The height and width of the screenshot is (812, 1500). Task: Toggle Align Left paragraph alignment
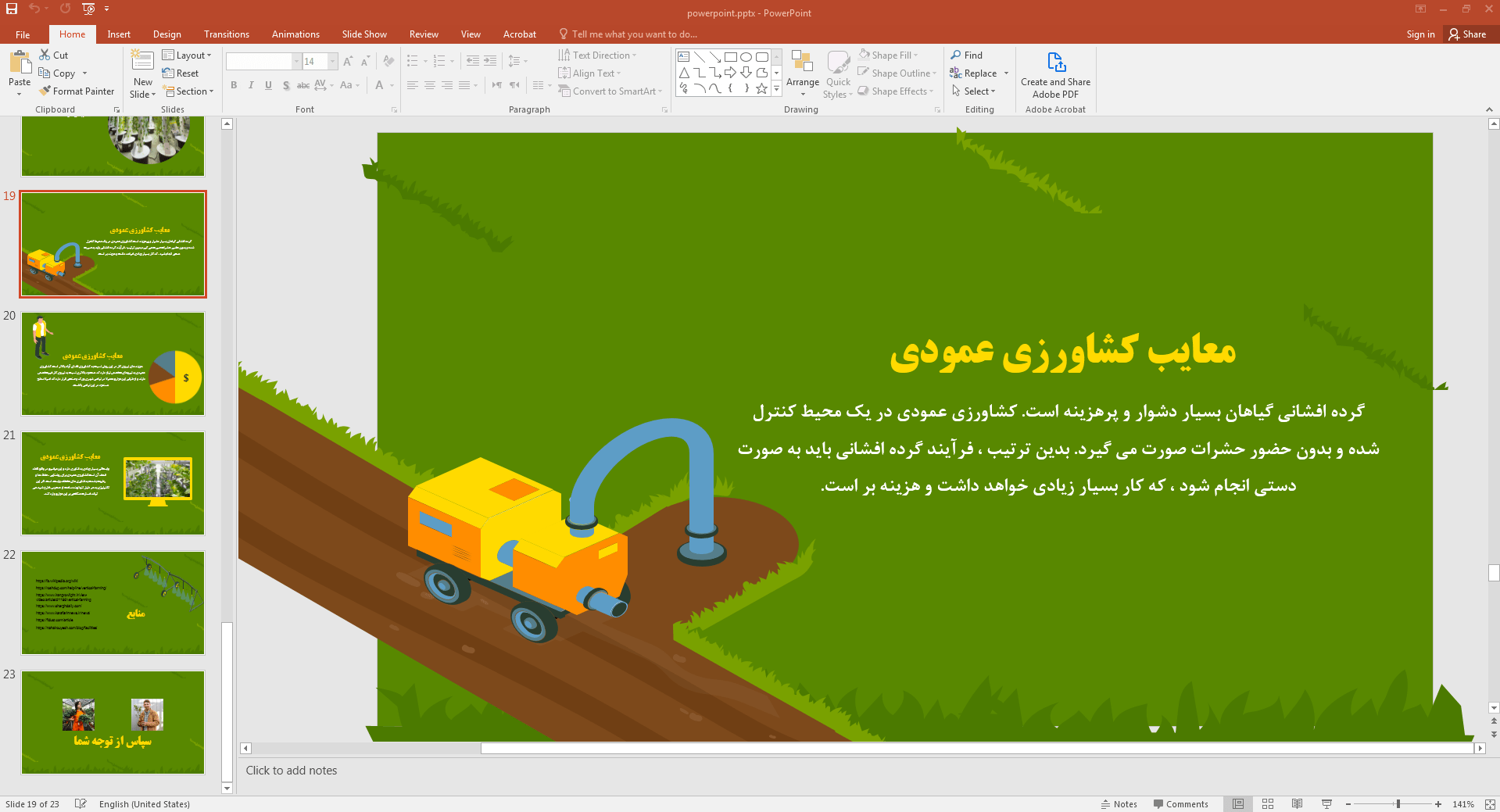(413, 85)
